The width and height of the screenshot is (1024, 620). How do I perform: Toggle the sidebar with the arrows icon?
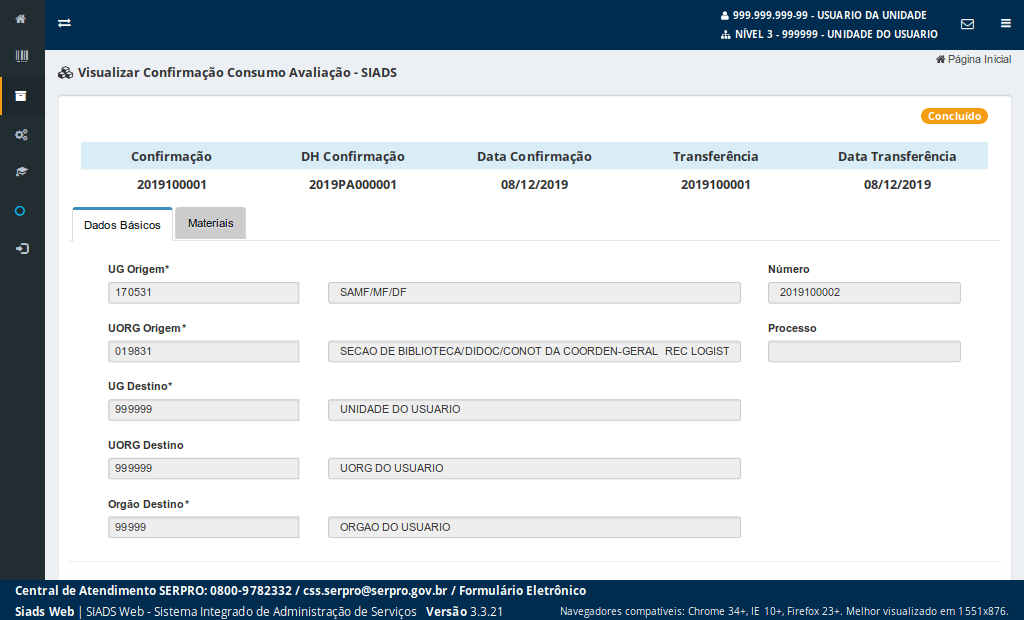pos(64,23)
